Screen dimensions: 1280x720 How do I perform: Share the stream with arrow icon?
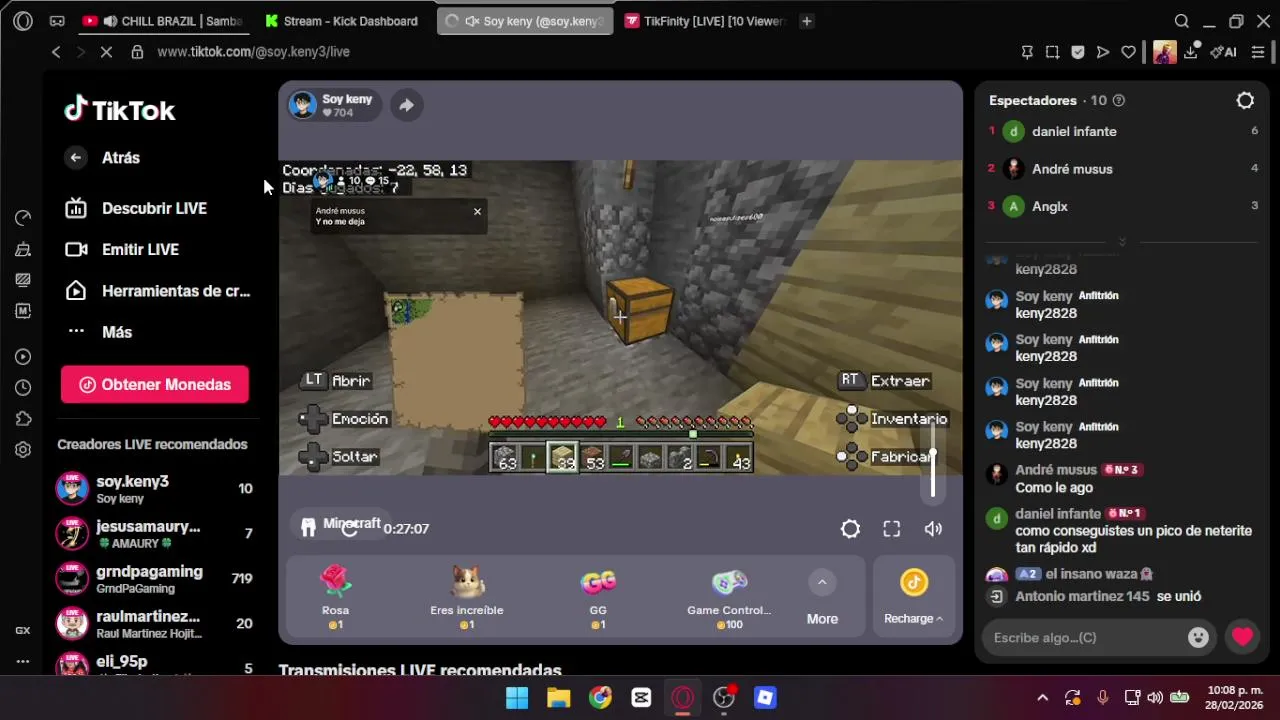point(406,105)
